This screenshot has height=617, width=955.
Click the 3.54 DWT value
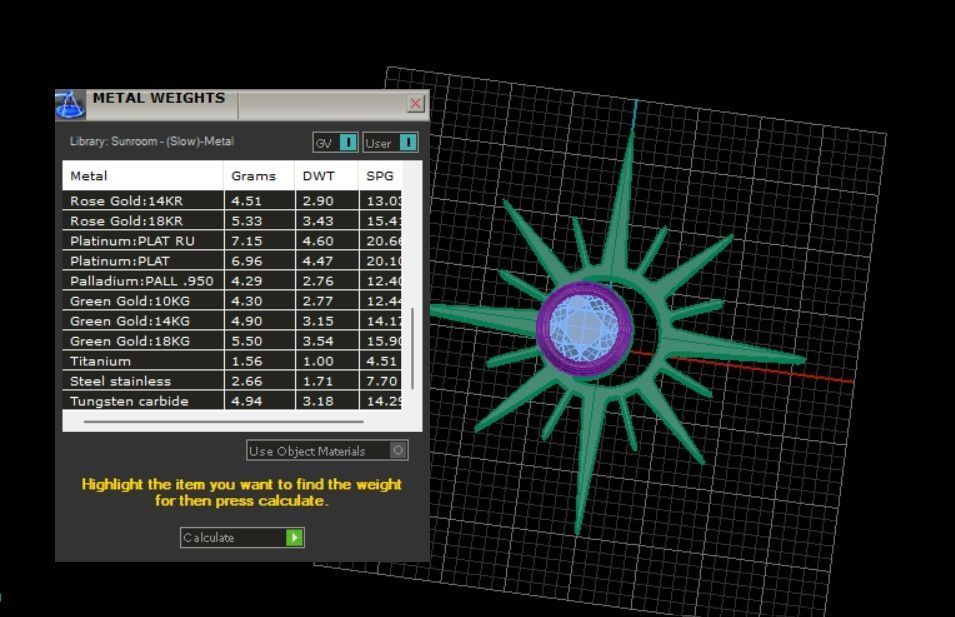click(x=318, y=341)
